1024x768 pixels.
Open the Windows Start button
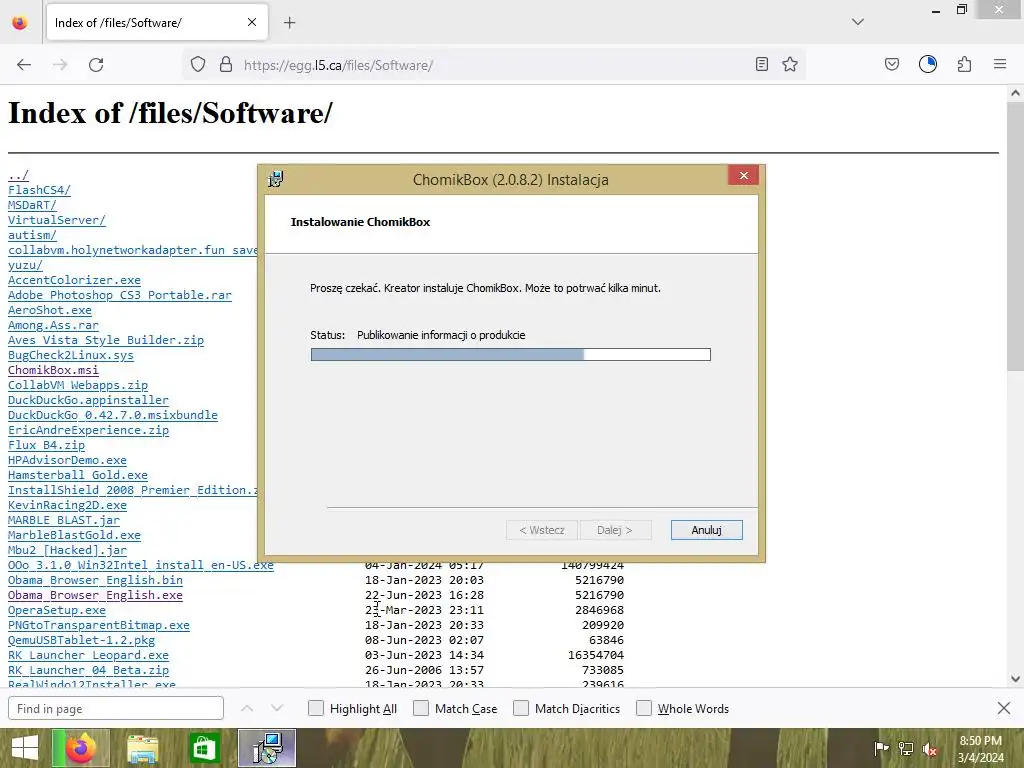pyautogui.click(x=25, y=748)
